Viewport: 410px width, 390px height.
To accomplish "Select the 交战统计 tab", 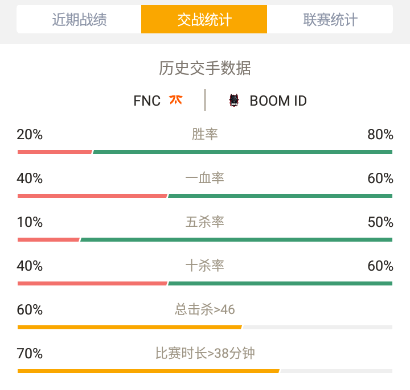I will [204, 19].
